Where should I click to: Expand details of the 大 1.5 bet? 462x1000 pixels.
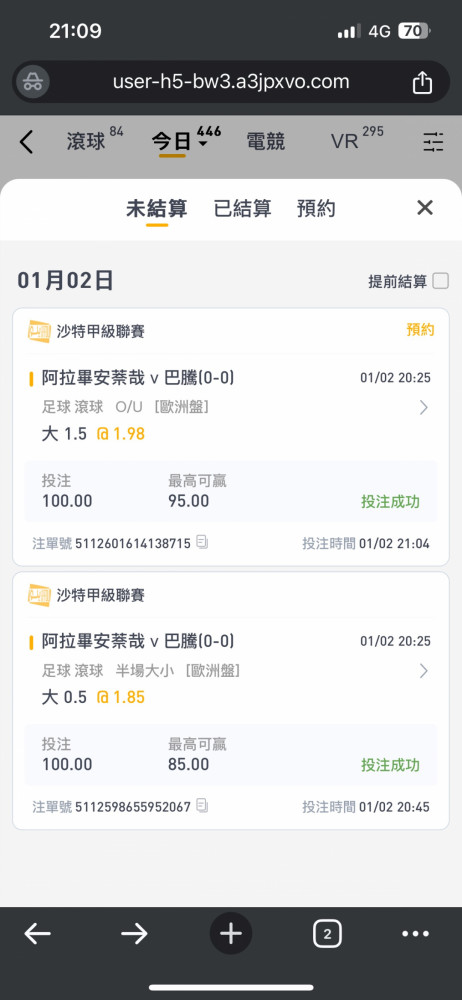click(x=423, y=408)
